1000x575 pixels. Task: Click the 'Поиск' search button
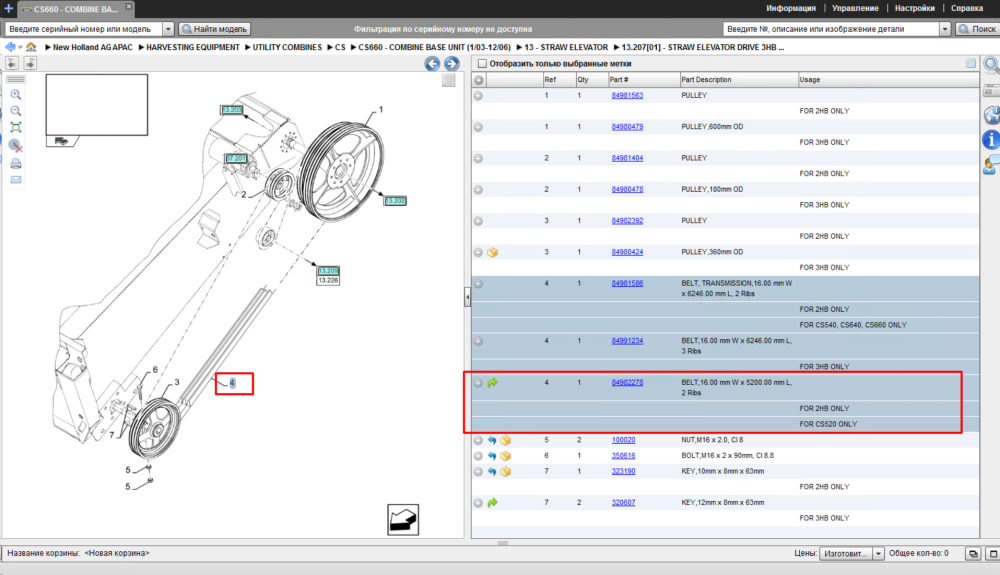point(977,29)
